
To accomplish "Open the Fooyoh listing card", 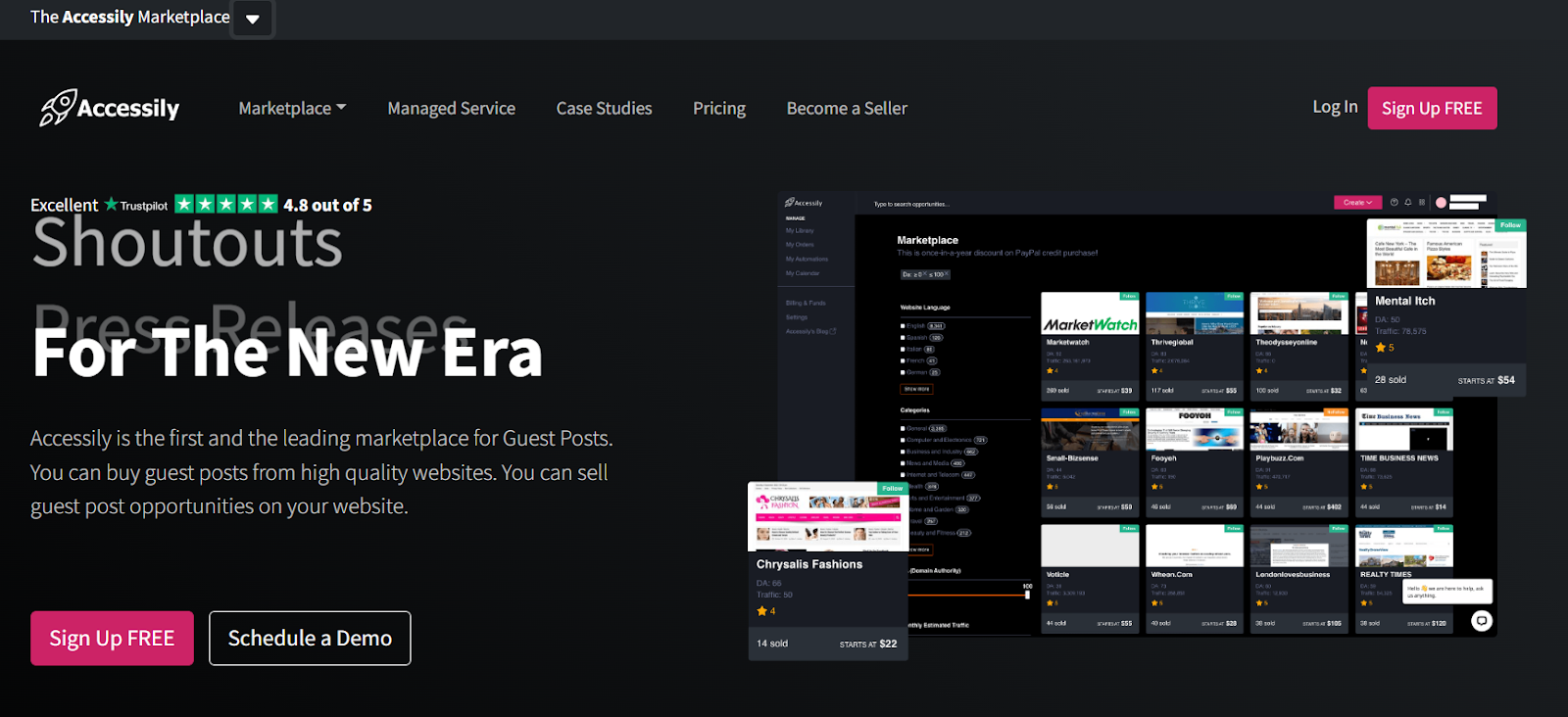I will pyautogui.click(x=1195, y=462).
